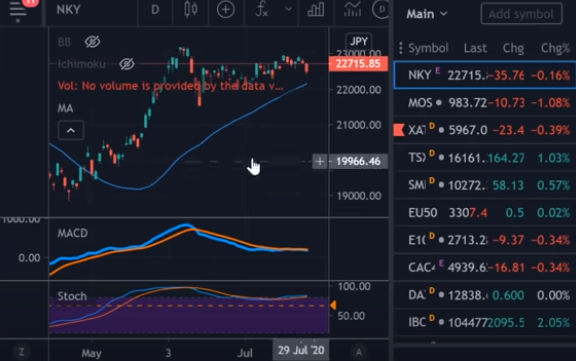Open the candlestick chart style icon
Image resolution: width=576 pixels, height=361 pixels.
pos(191,9)
